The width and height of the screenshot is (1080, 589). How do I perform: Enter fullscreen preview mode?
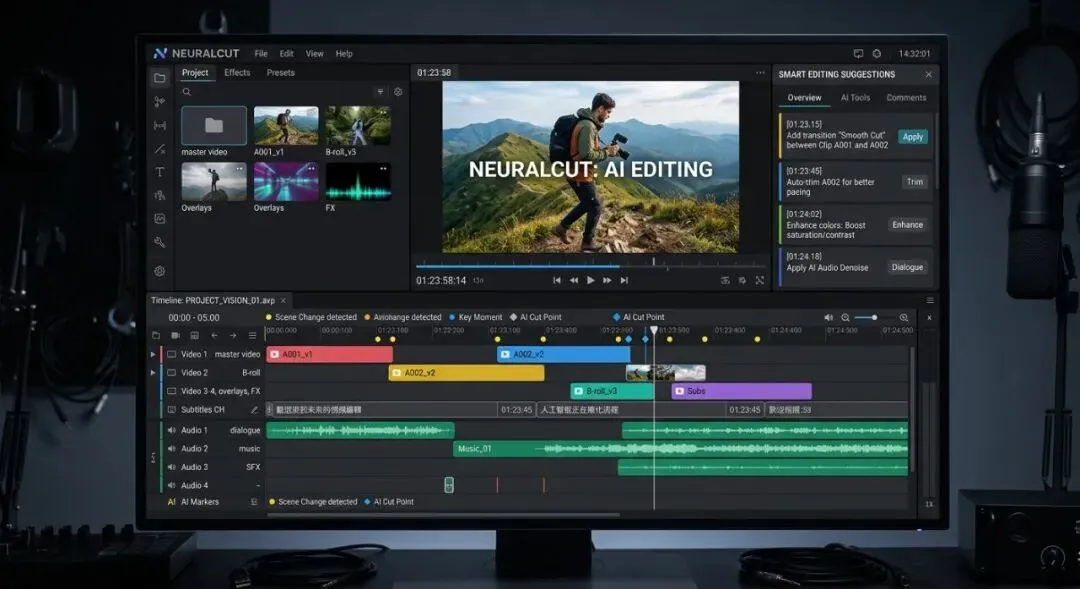click(x=760, y=281)
